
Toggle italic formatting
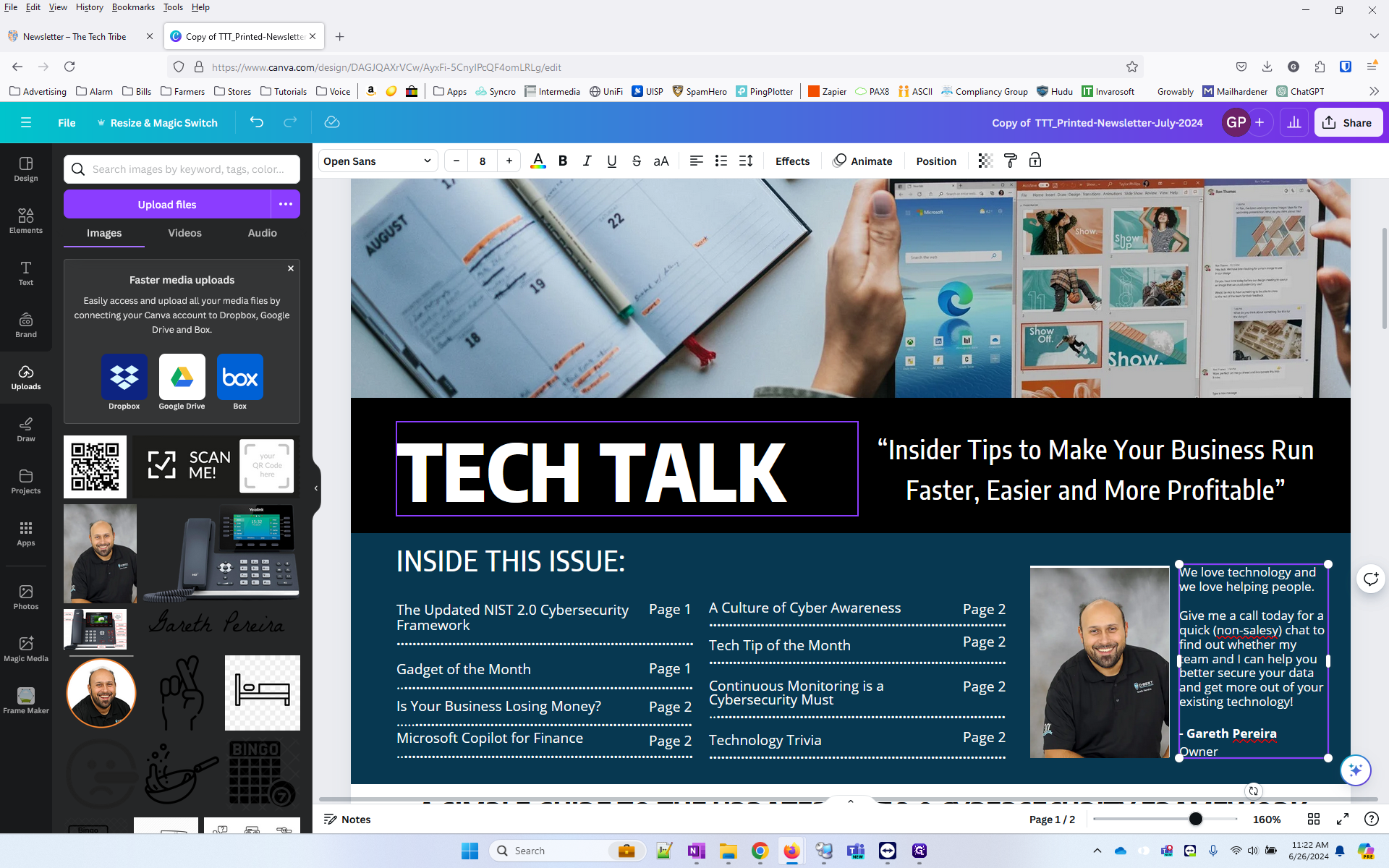point(587,161)
